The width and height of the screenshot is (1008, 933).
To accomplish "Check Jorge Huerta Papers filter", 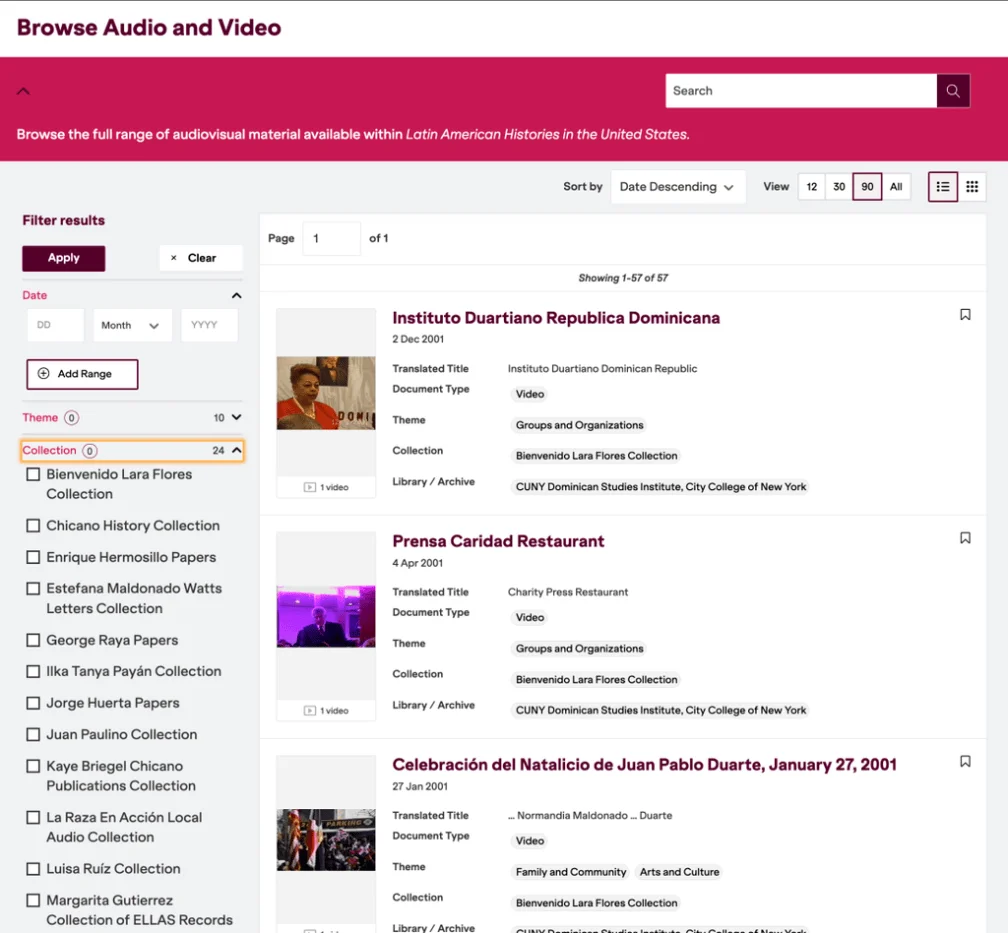I will pyautogui.click(x=33, y=703).
